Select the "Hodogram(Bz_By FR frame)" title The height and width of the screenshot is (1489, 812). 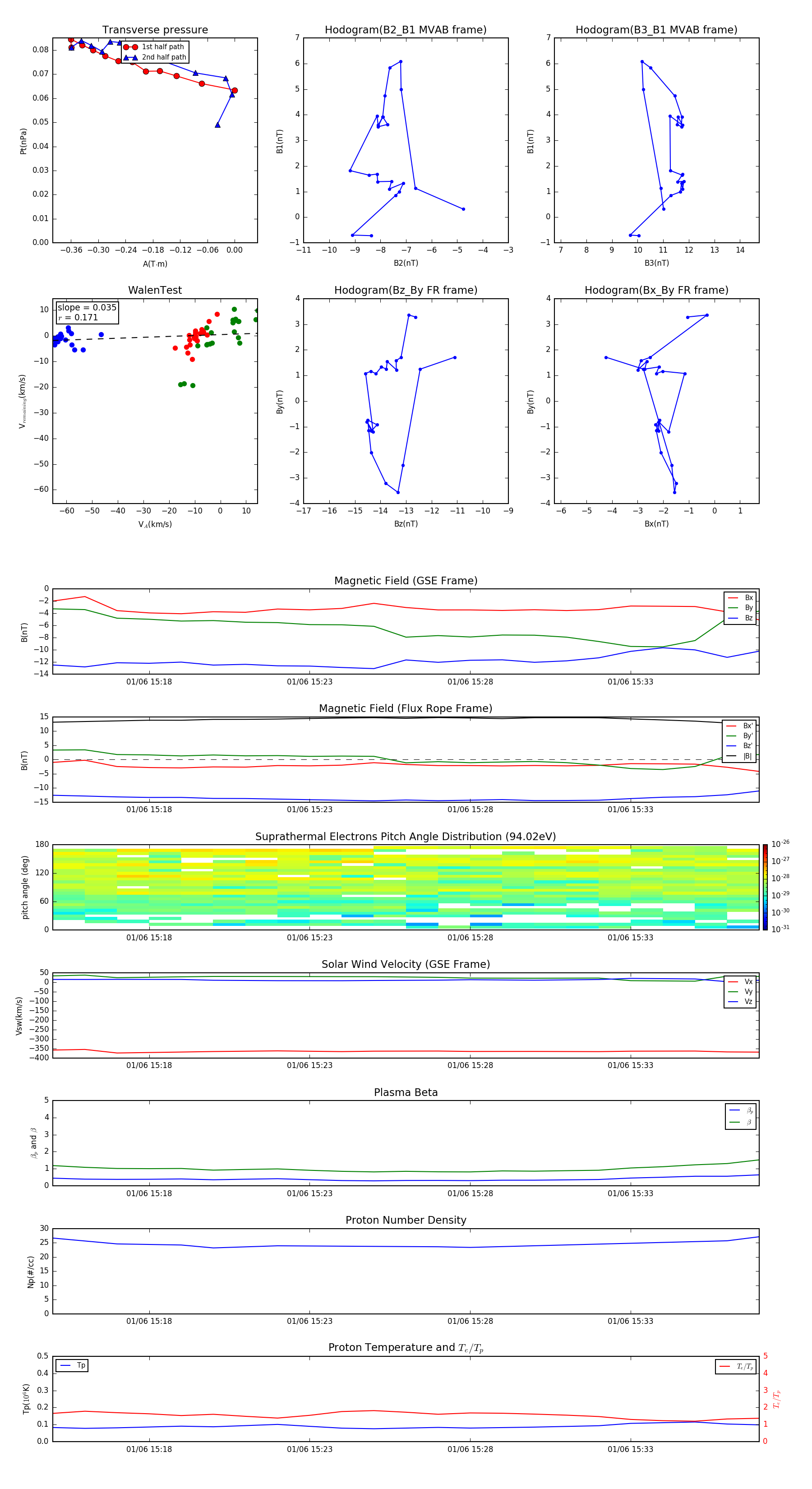point(406,290)
